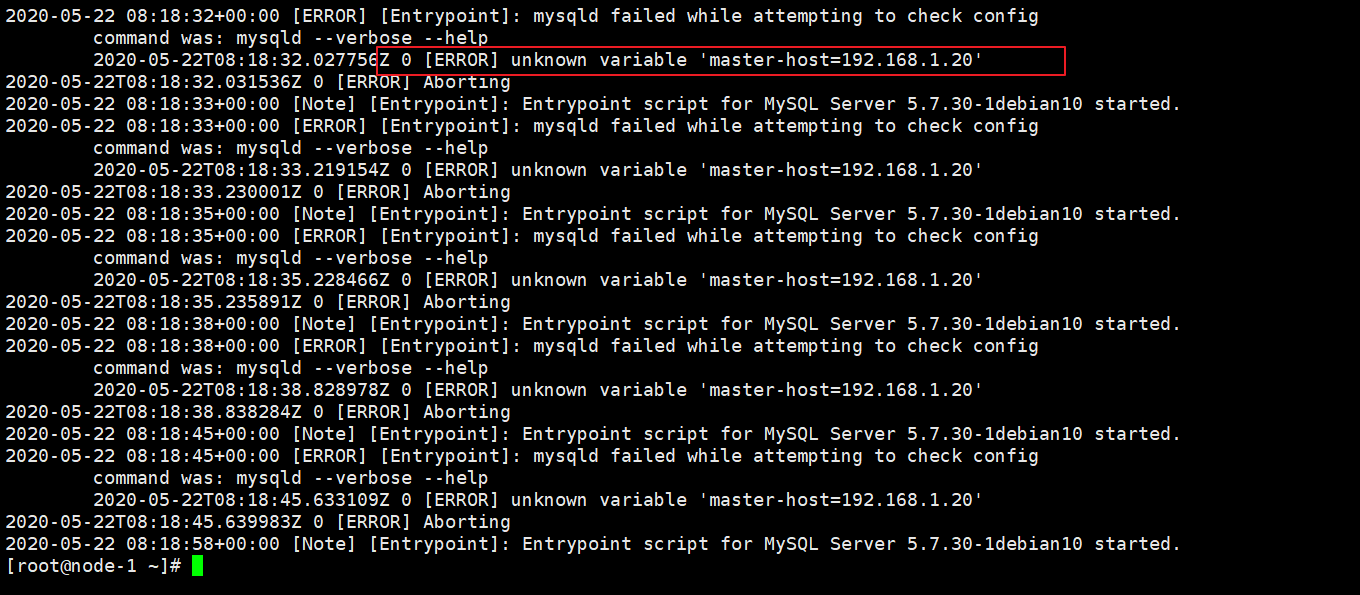Click the unknown variable line stamped 08:18:38.828978Z

(538, 390)
